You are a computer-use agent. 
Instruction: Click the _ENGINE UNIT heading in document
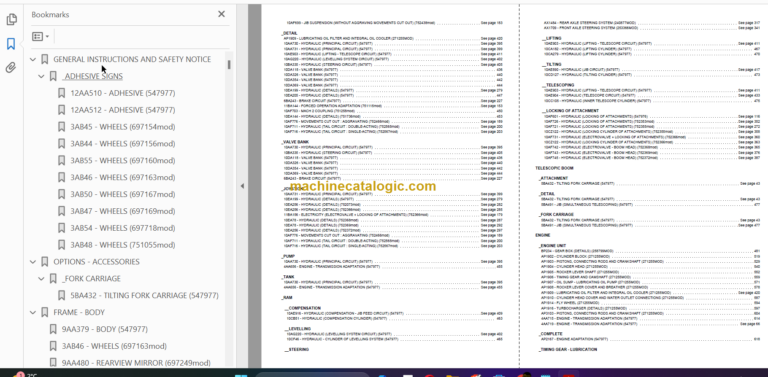553,246
